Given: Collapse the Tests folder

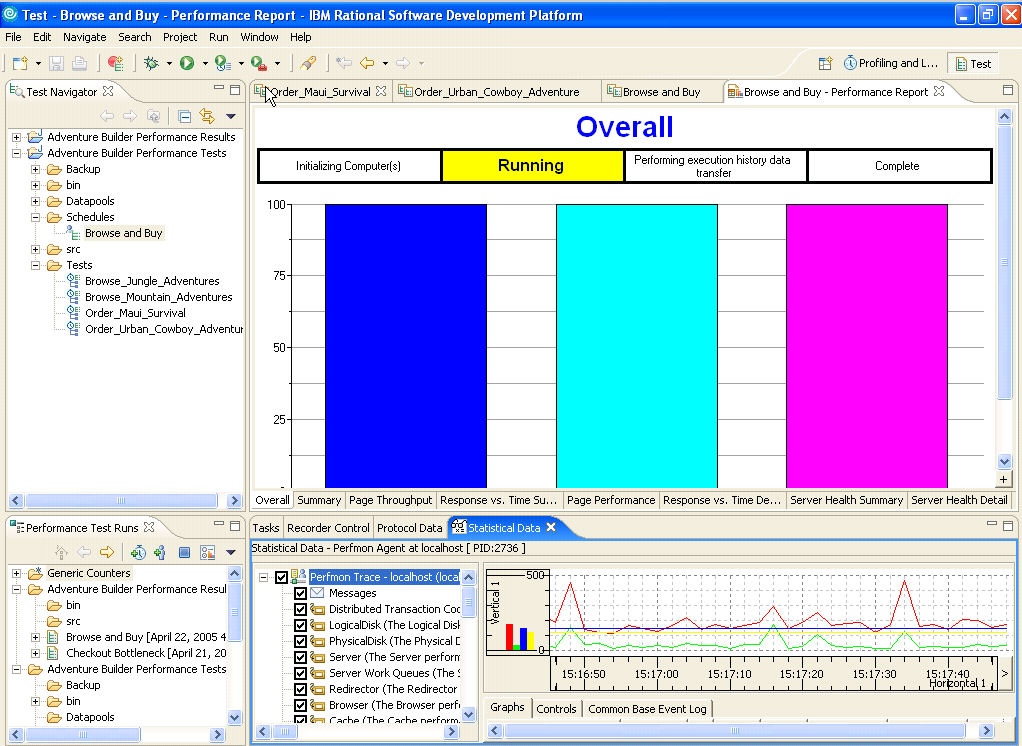Looking at the screenshot, I should click(x=36, y=265).
